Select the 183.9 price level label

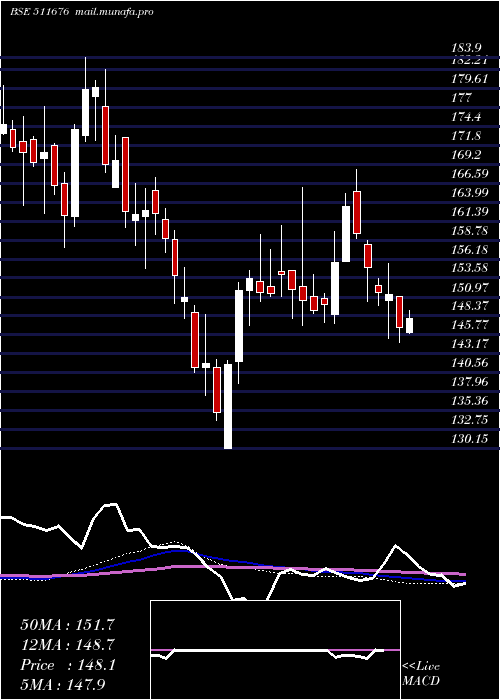click(467, 48)
